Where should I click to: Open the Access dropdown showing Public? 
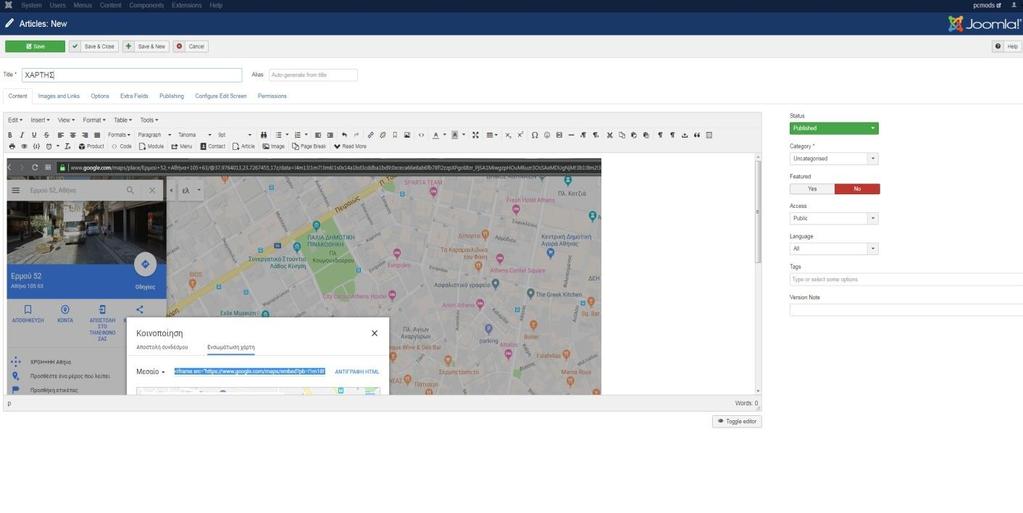point(834,218)
